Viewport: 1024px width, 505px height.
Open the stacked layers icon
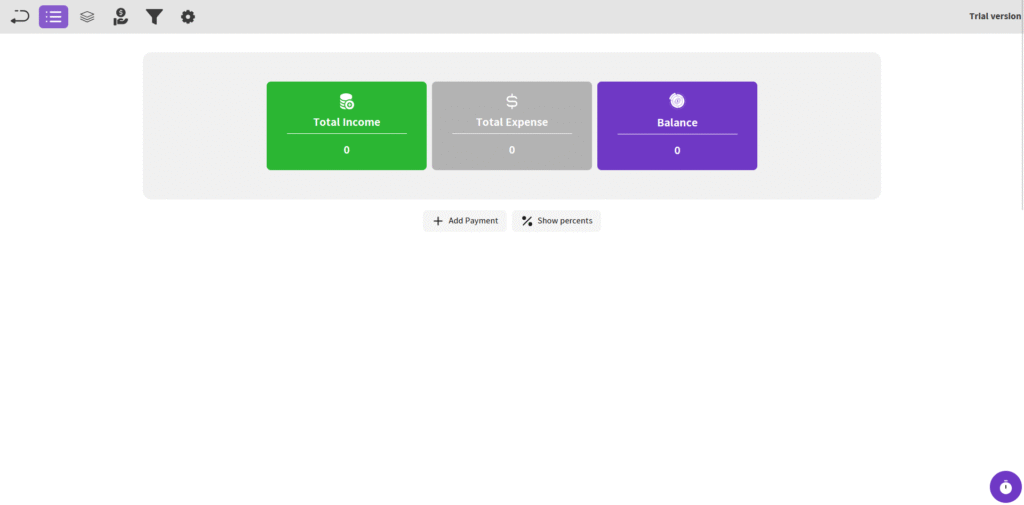(87, 16)
